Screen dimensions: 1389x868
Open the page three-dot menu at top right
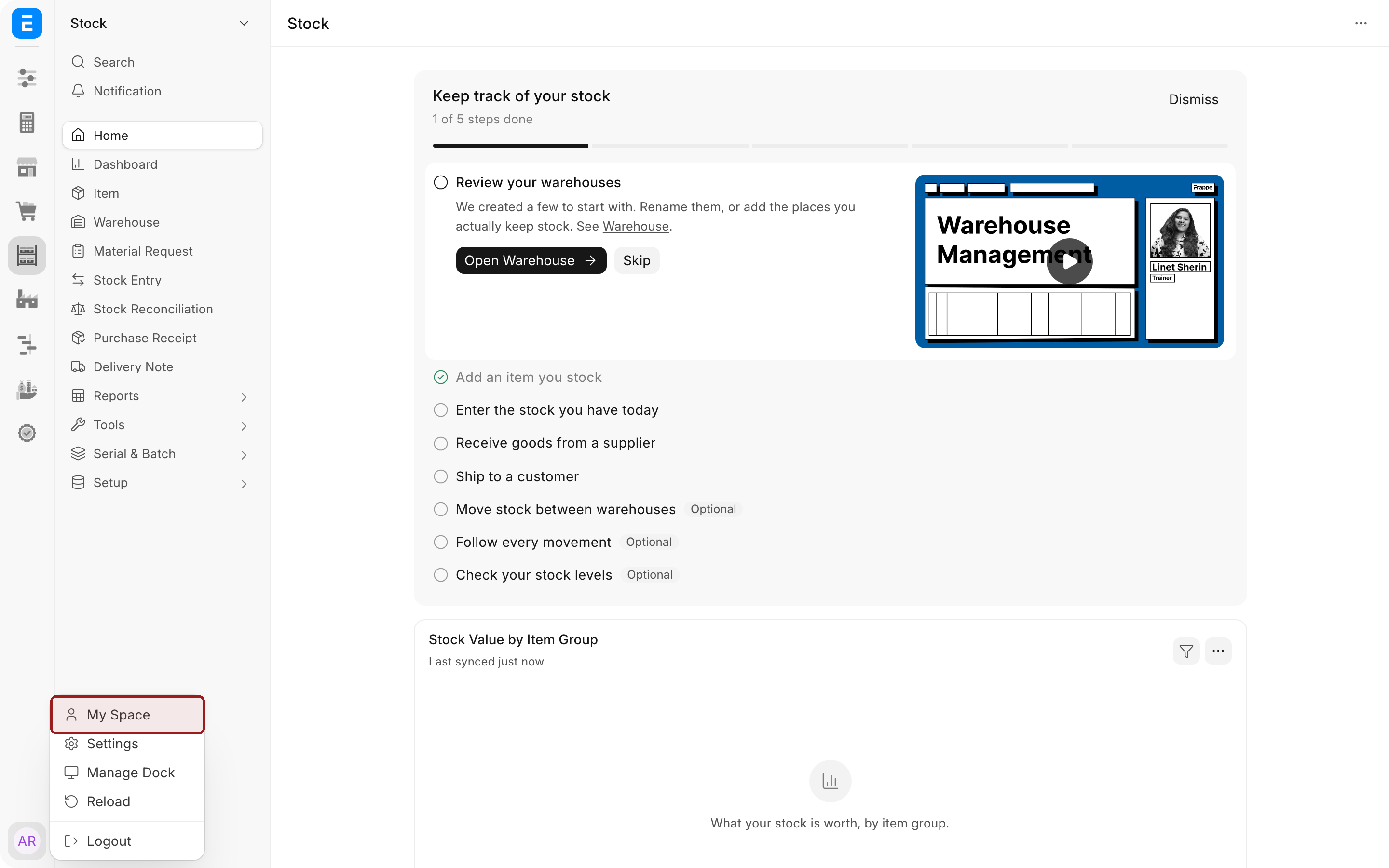point(1361,23)
